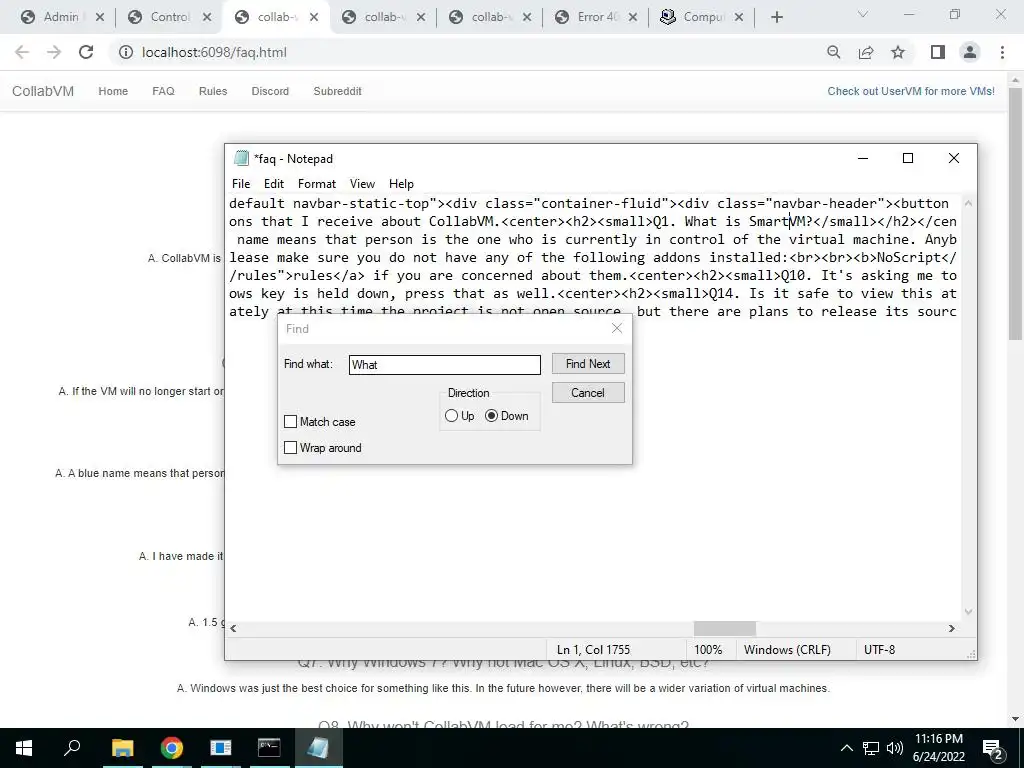This screenshot has width=1024, height=768.
Task: Open Chrome from the taskbar
Action: (172, 748)
